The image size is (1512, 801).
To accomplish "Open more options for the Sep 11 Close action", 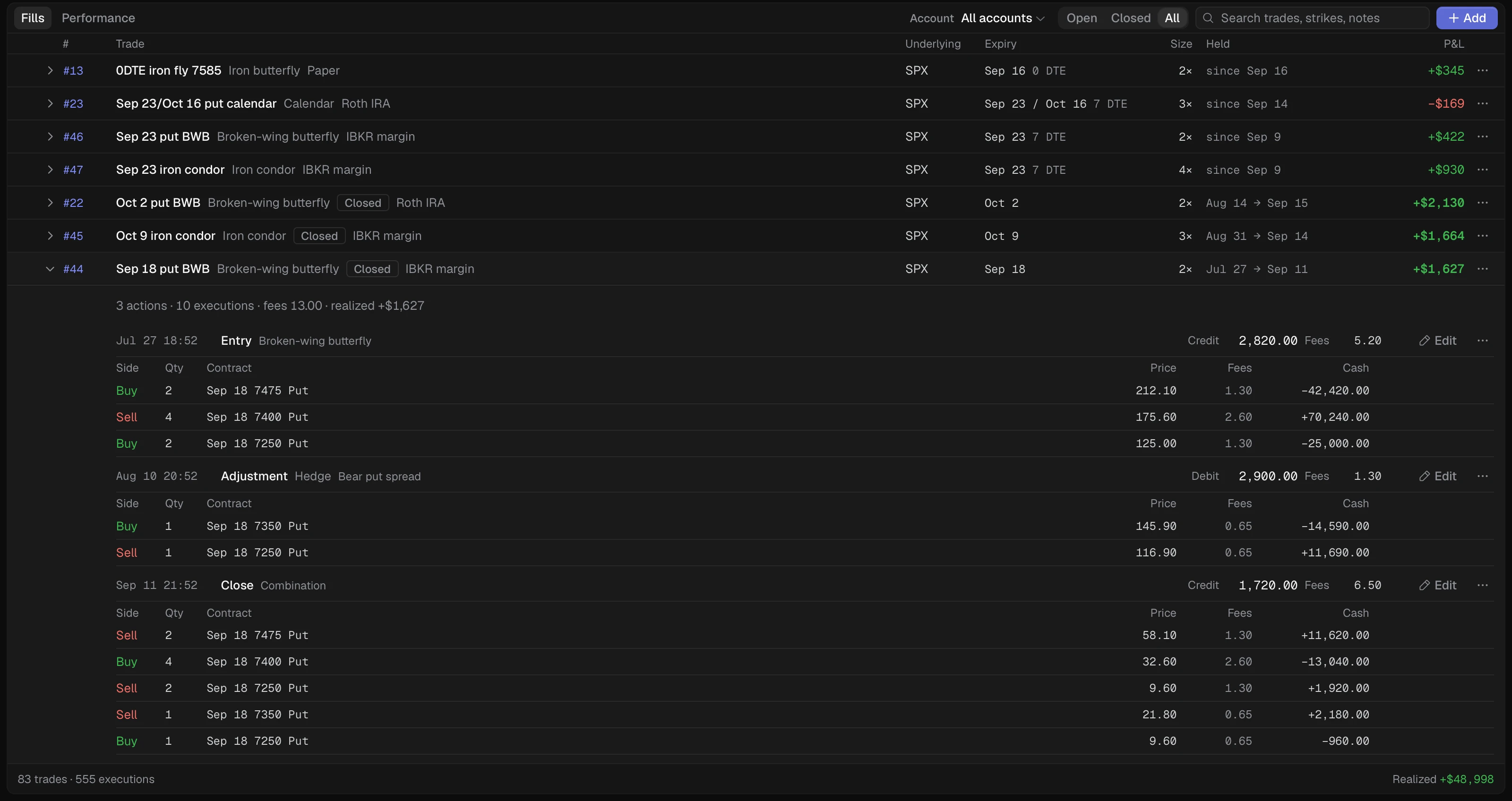I will pyautogui.click(x=1482, y=585).
